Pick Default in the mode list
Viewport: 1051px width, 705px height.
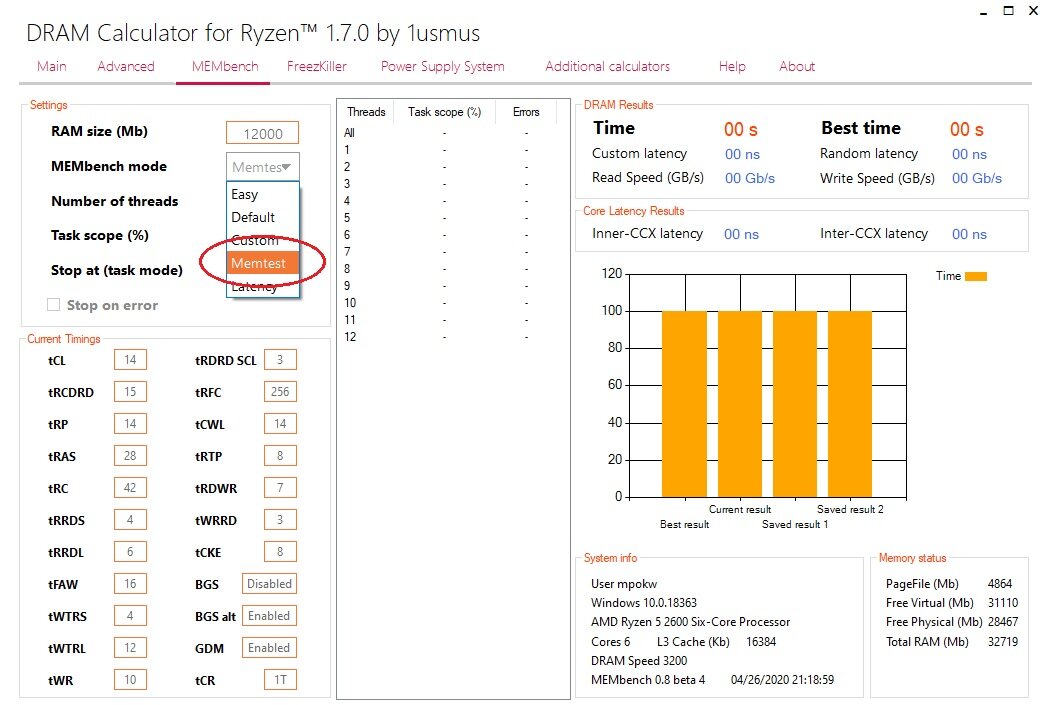pos(262,217)
